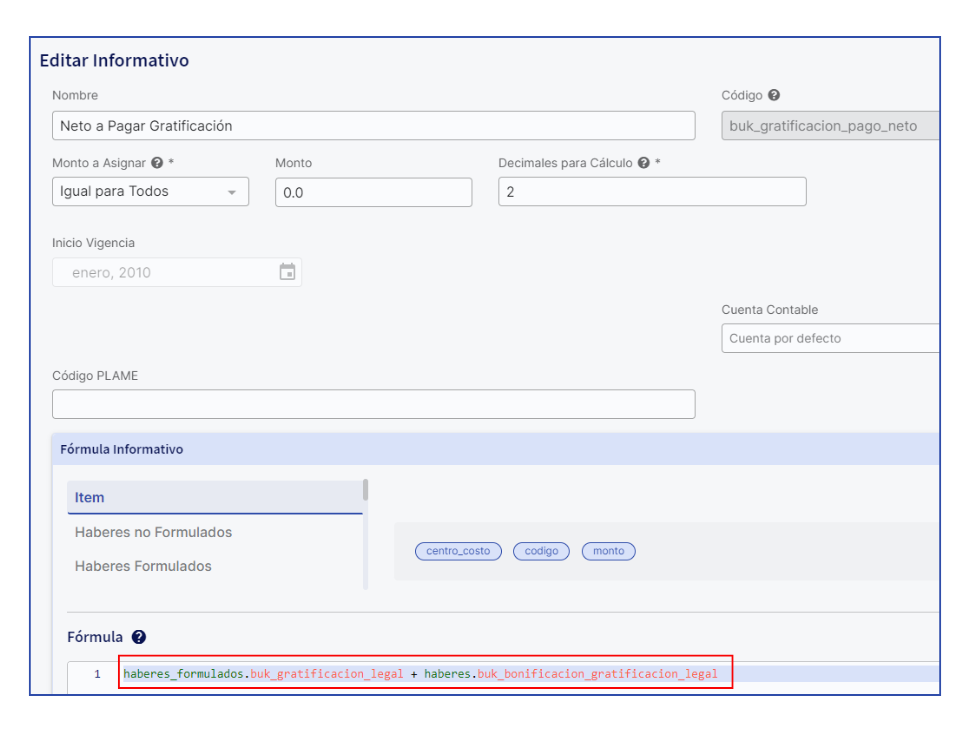Open Cuenta Contable selector
Viewport: 965px width, 733px height.
coord(830,339)
